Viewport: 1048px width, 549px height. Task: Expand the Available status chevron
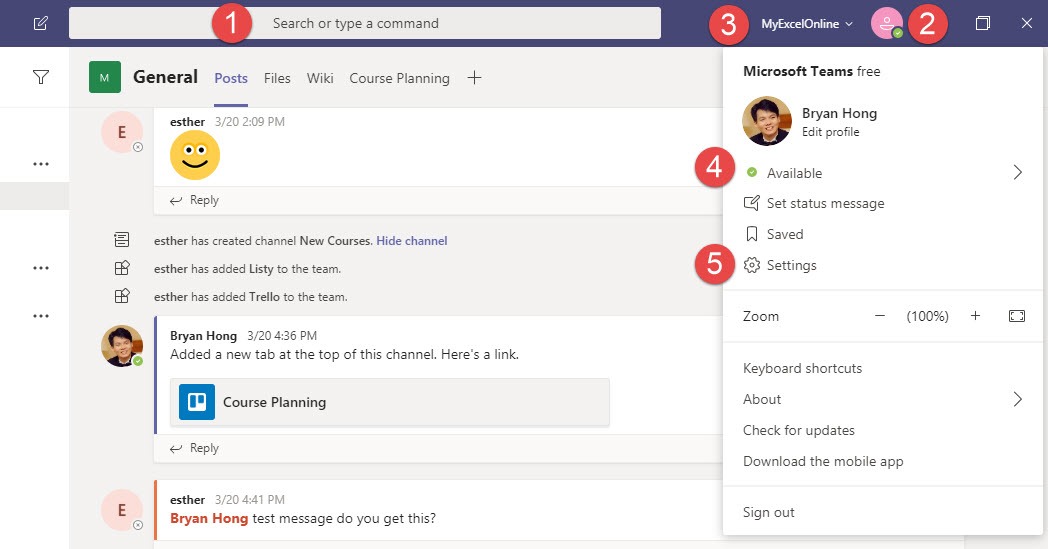tap(1017, 173)
